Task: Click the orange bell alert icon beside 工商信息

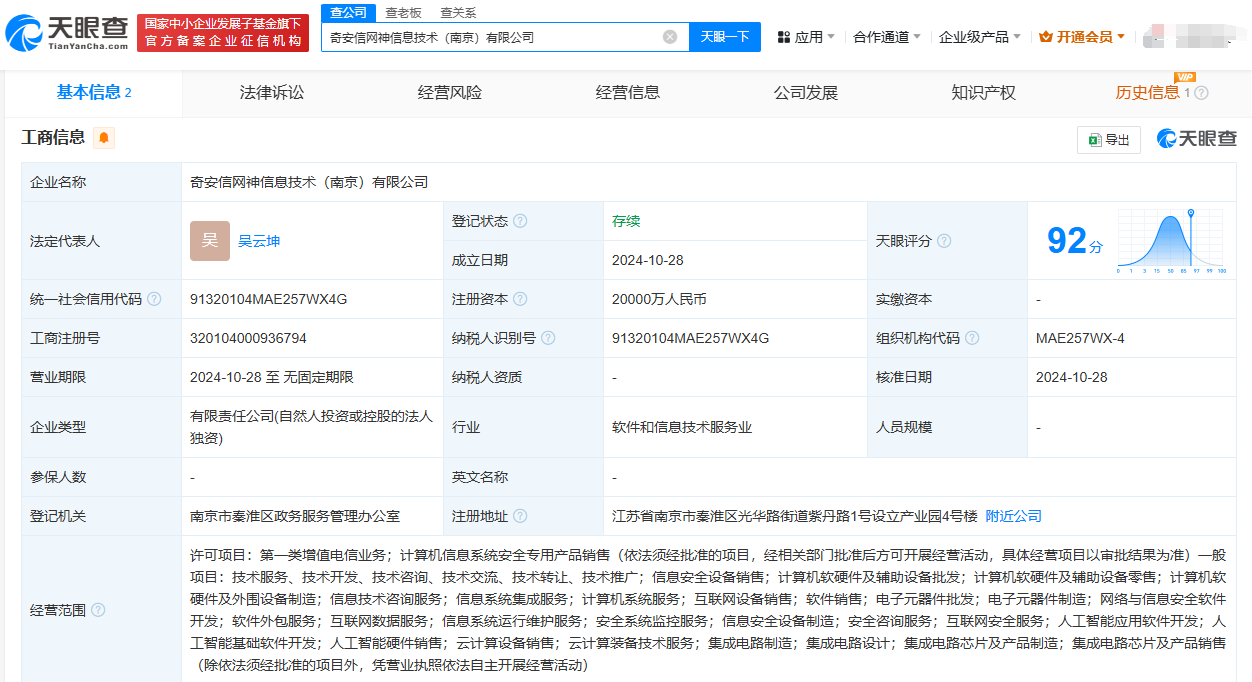Action: tap(104, 138)
